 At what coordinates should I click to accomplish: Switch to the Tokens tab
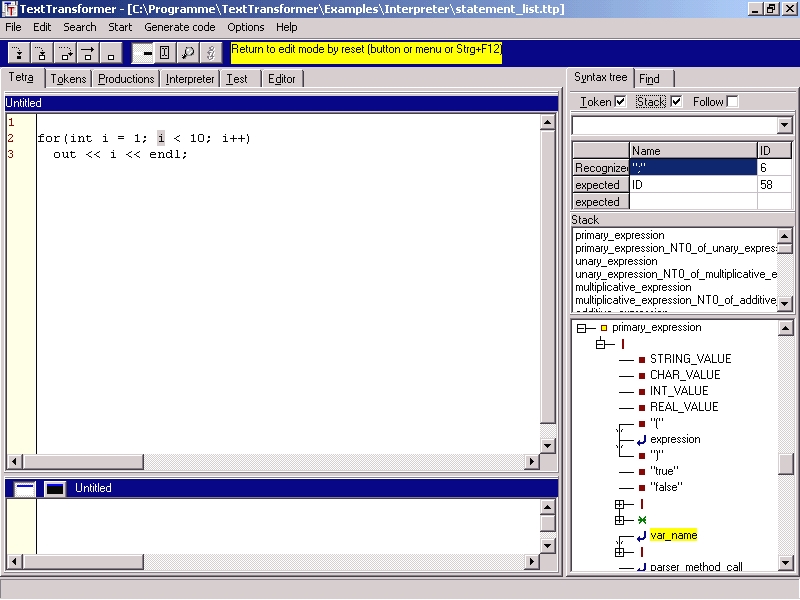pyautogui.click(x=68, y=79)
